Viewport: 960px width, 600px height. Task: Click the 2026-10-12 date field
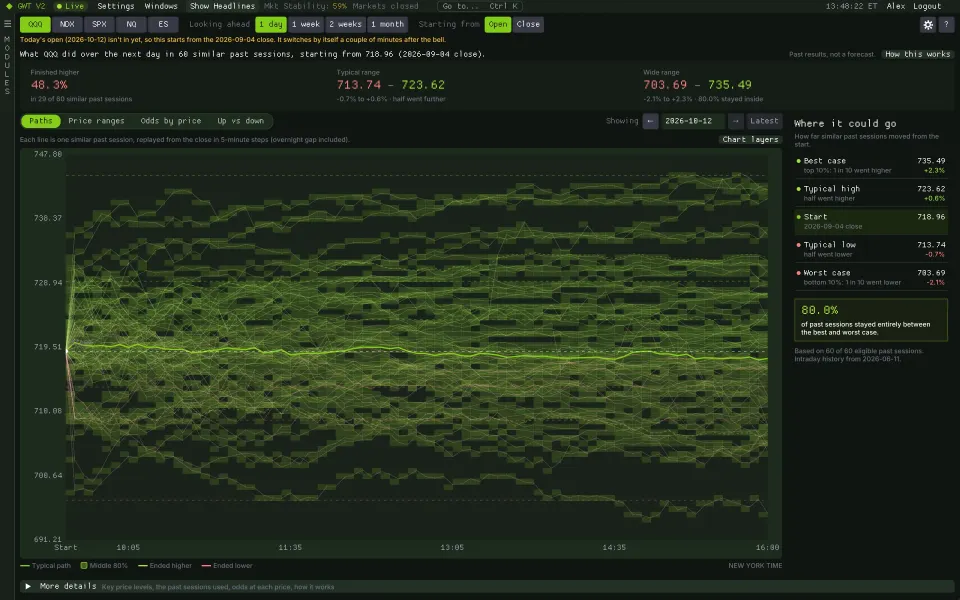[x=692, y=121]
